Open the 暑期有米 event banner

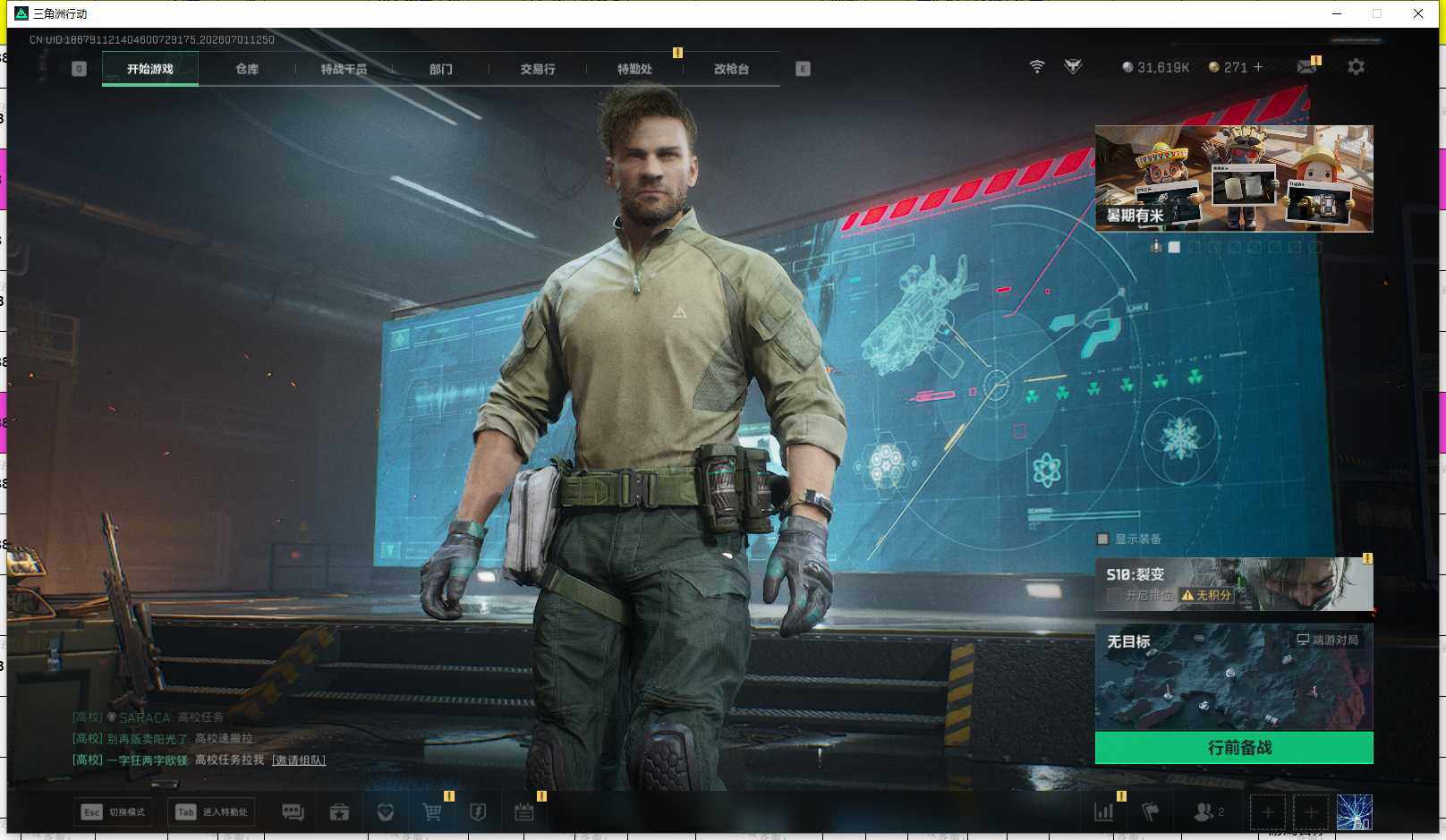coord(1234,178)
